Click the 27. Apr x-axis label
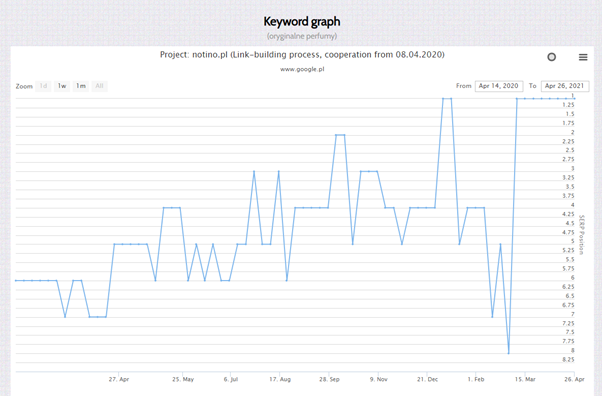This screenshot has height=396, width=602. pyautogui.click(x=119, y=379)
